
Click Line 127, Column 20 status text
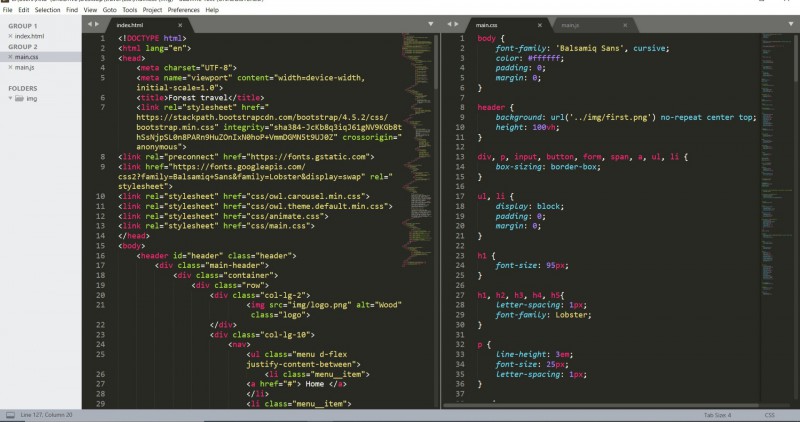(x=46, y=415)
